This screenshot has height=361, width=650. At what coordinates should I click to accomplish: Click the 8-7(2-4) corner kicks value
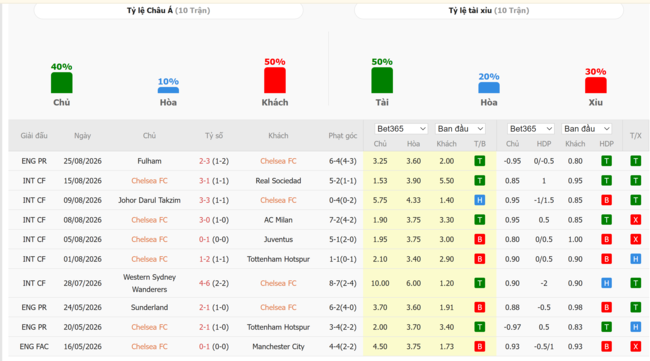342,283
